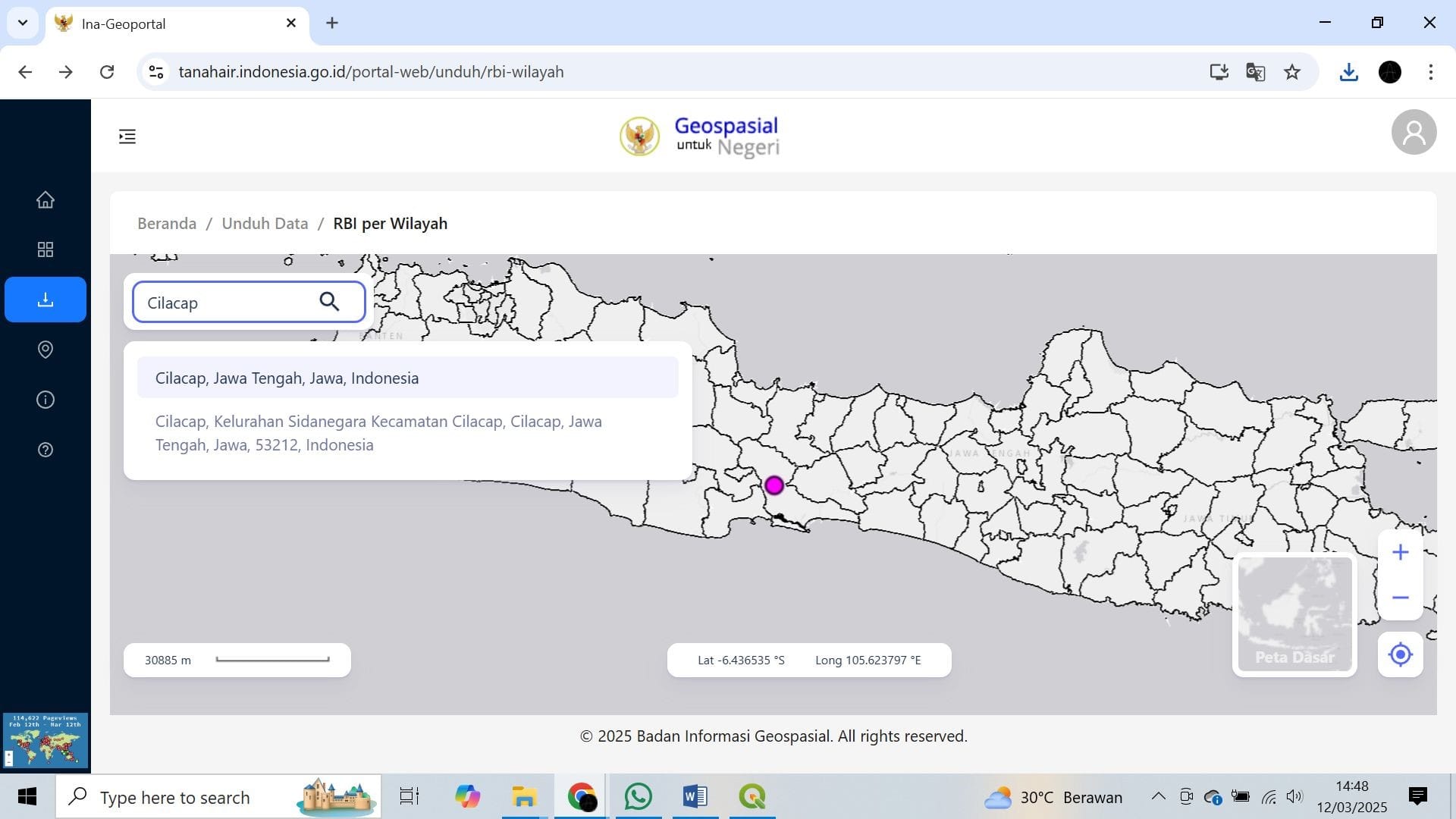Open Microsoft Word from the taskbar
This screenshot has height=819, width=1456.
695,796
